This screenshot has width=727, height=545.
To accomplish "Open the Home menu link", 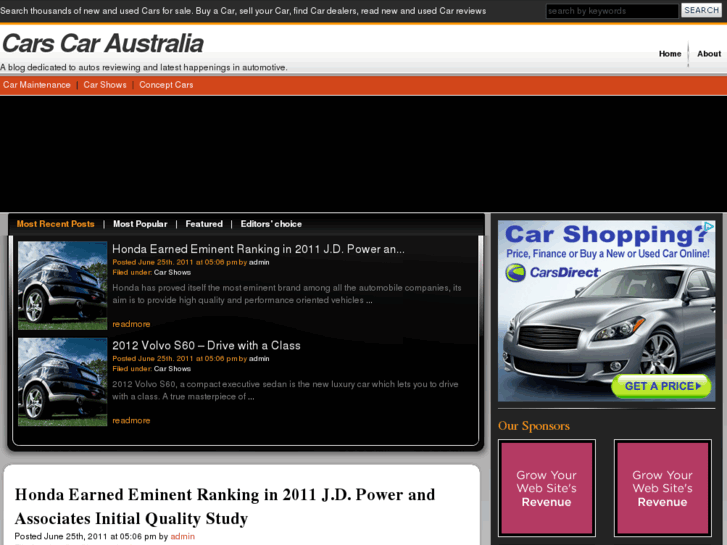I will tap(670, 54).
